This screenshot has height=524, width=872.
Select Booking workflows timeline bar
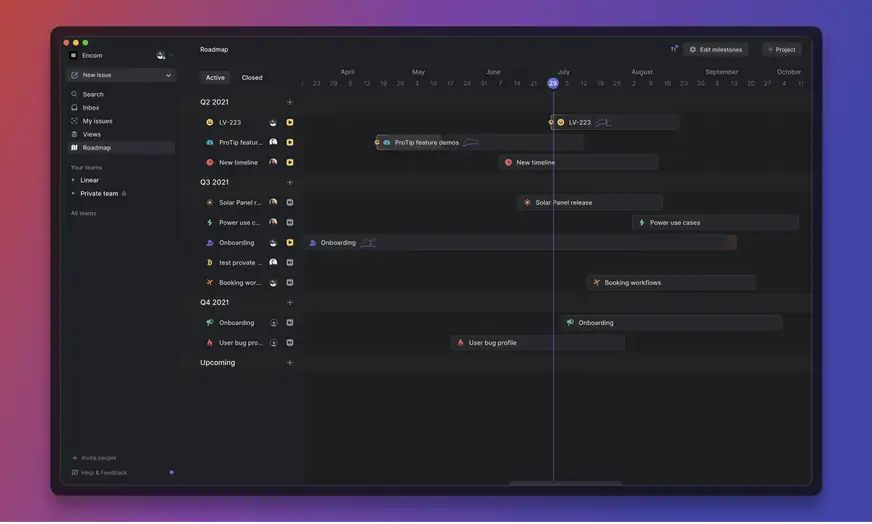671,283
